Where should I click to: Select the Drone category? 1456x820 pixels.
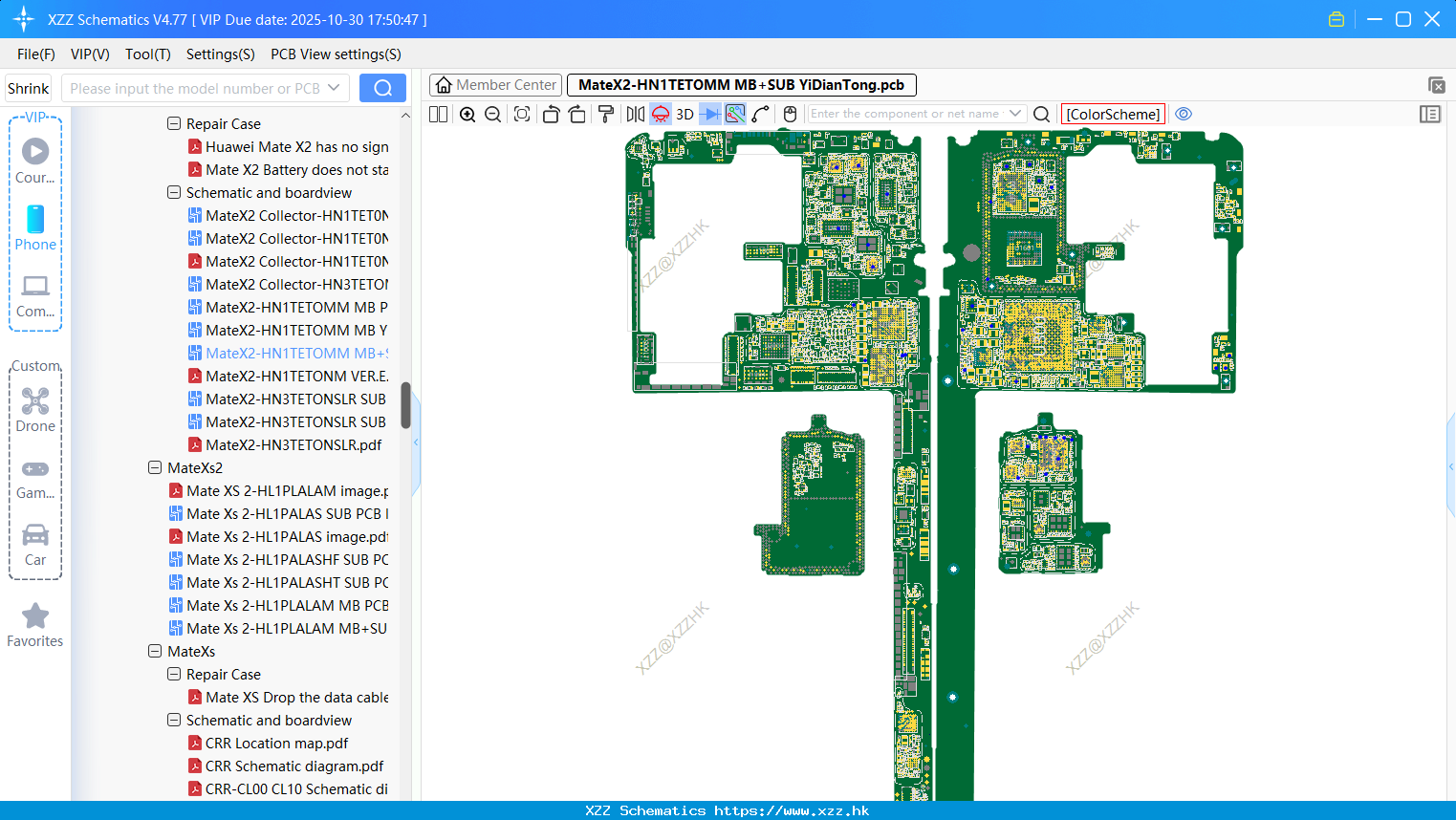pyautogui.click(x=35, y=411)
